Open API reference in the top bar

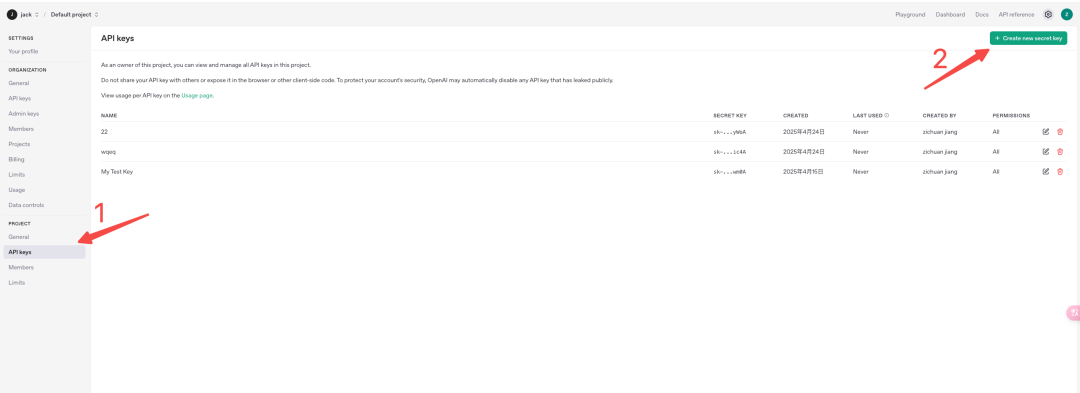[x=1016, y=14]
